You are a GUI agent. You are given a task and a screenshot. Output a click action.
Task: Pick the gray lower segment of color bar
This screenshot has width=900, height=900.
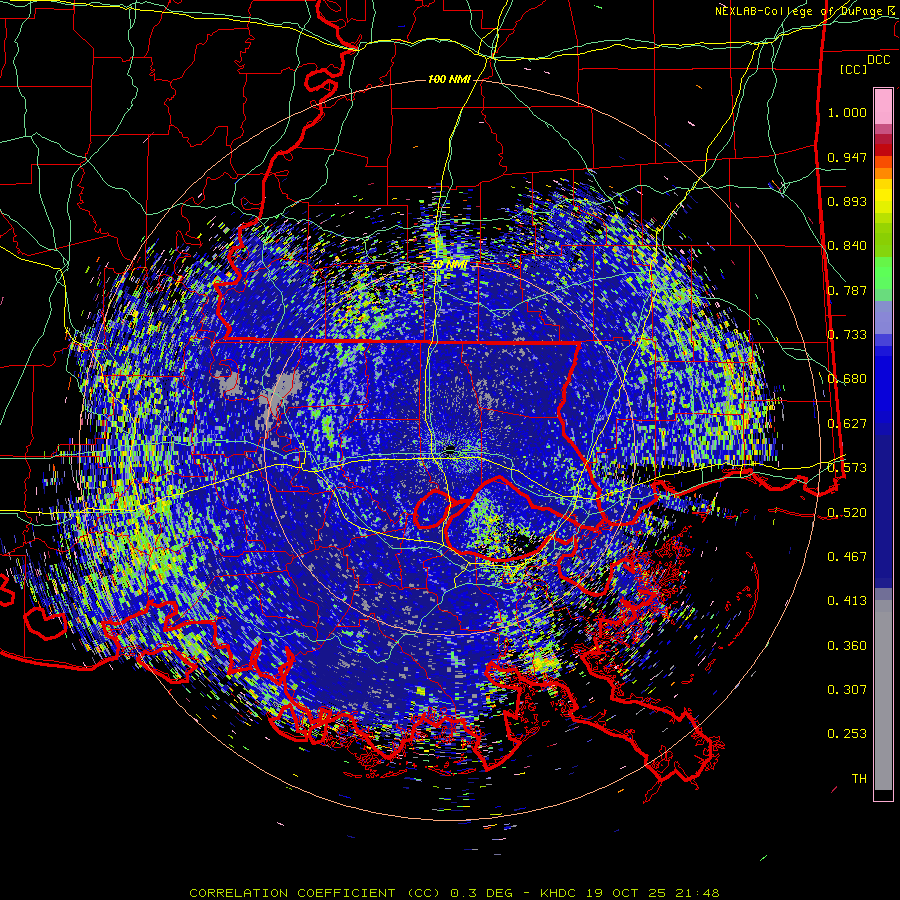883,695
